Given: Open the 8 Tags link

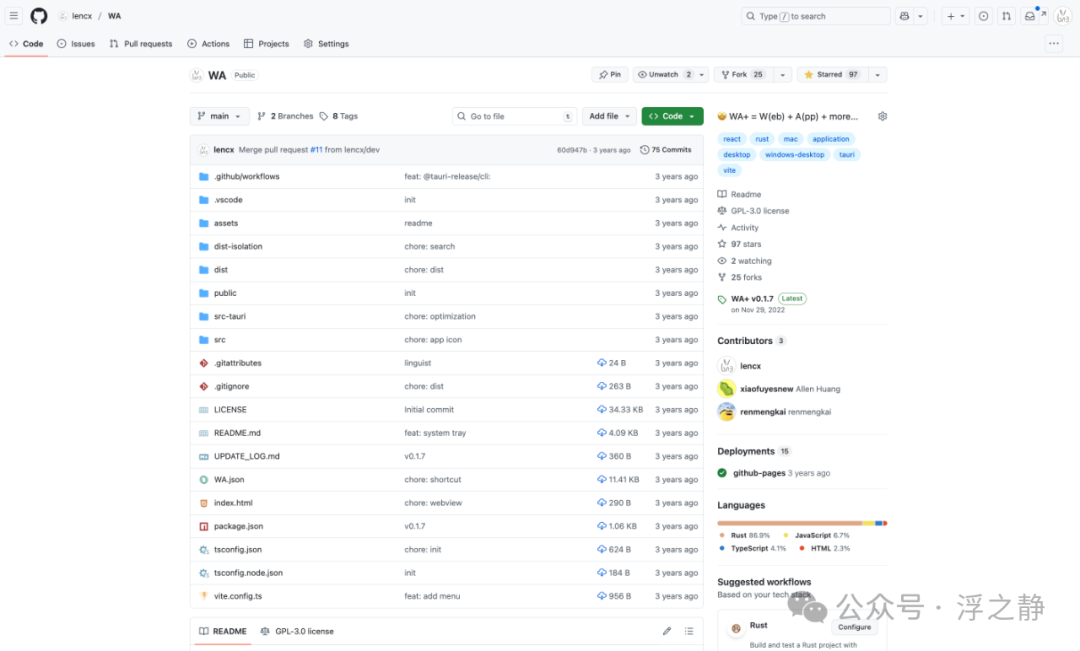Looking at the screenshot, I should pyautogui.click(x=338, y=116).
